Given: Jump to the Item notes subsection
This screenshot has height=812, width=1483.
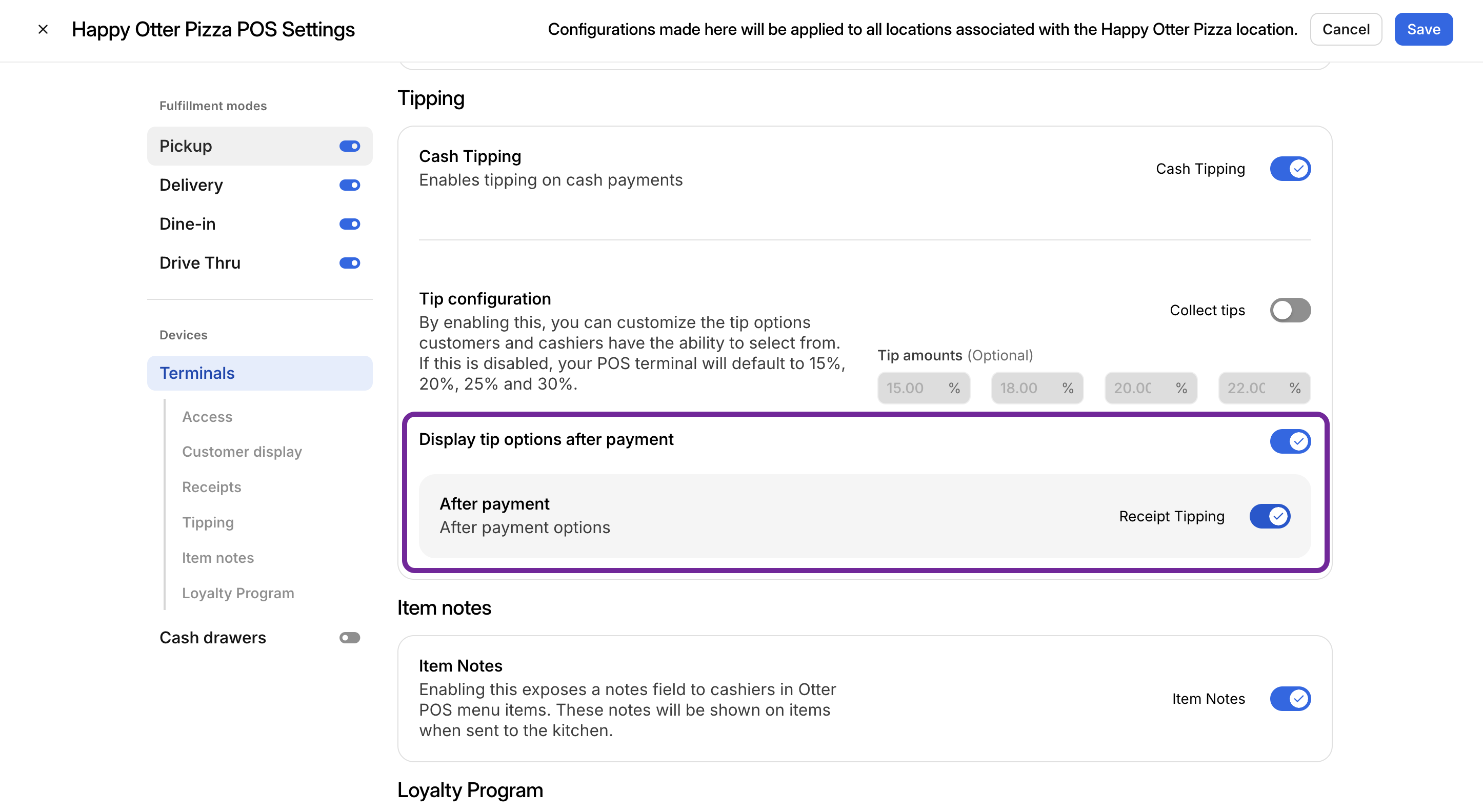Looking at the screenshot, I should coord(217,558).
